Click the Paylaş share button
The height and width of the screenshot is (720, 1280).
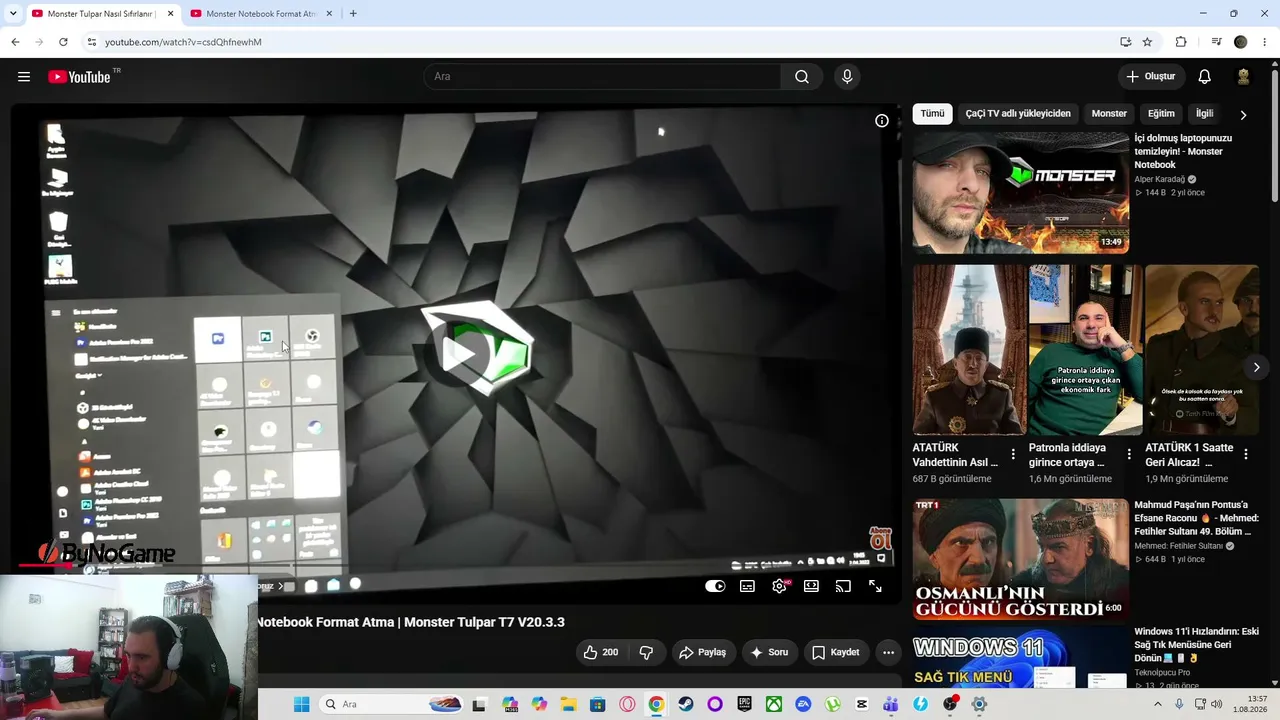(x=702, y=652)
